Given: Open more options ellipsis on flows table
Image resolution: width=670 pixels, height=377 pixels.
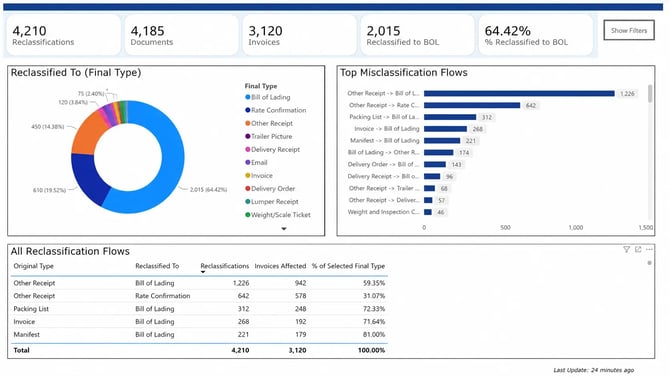Looking at the screenshot, I should pos(649,249).
